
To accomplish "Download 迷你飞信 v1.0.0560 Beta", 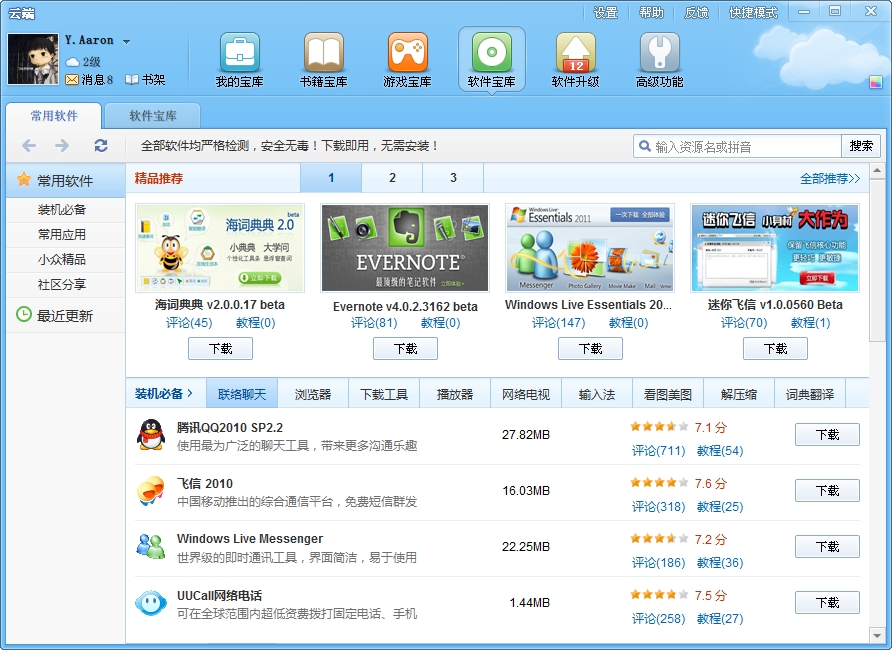I will pos(775,349).
